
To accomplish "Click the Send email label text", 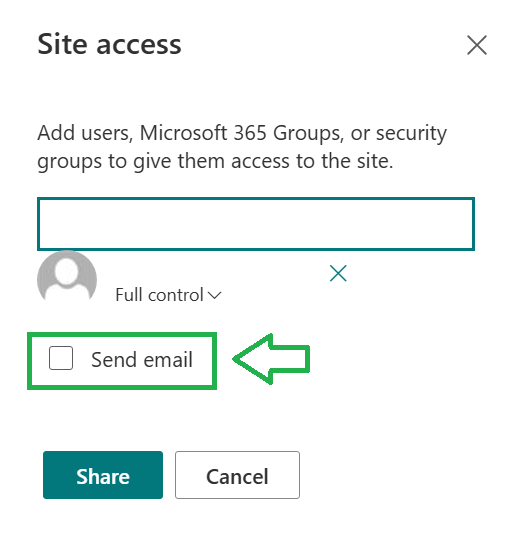I will (142, 360).
